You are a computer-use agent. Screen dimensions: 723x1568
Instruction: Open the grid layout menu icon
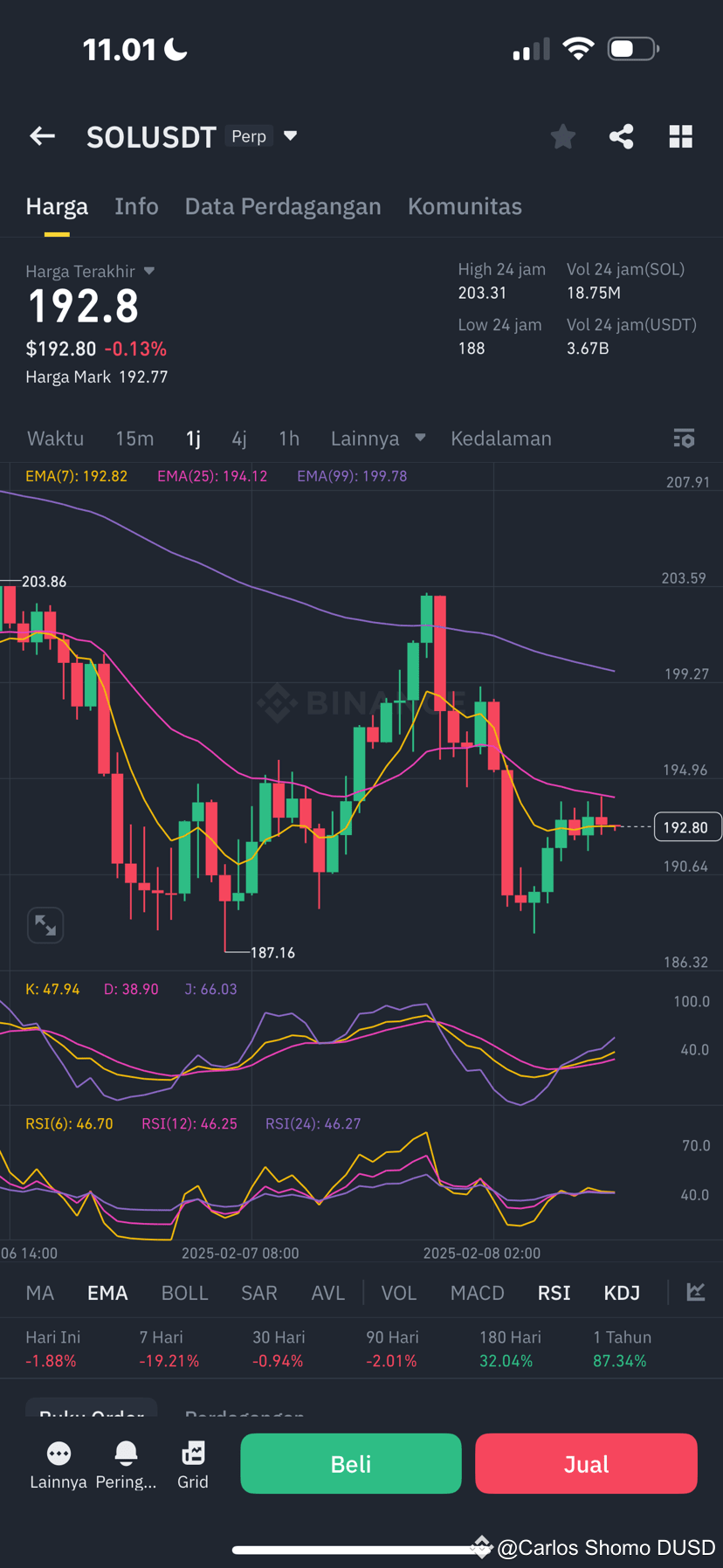tap(681, 136)
